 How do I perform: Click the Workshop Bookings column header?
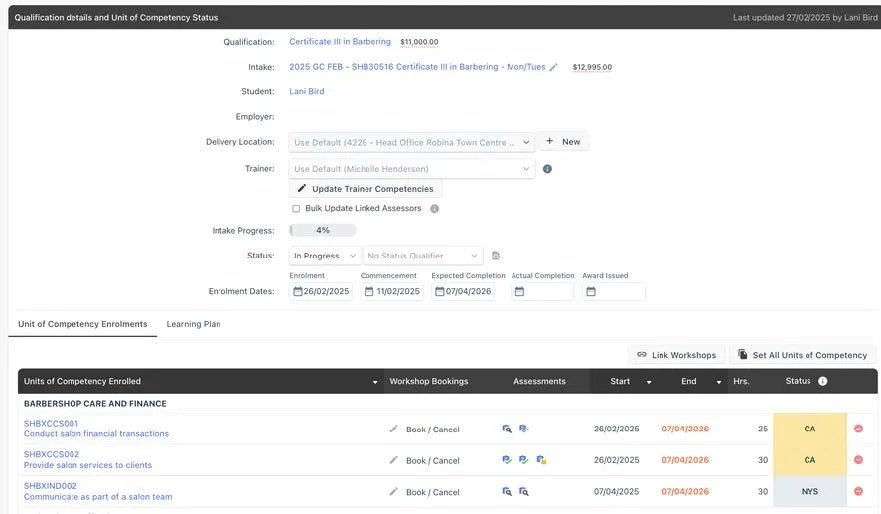coord(429,381)
